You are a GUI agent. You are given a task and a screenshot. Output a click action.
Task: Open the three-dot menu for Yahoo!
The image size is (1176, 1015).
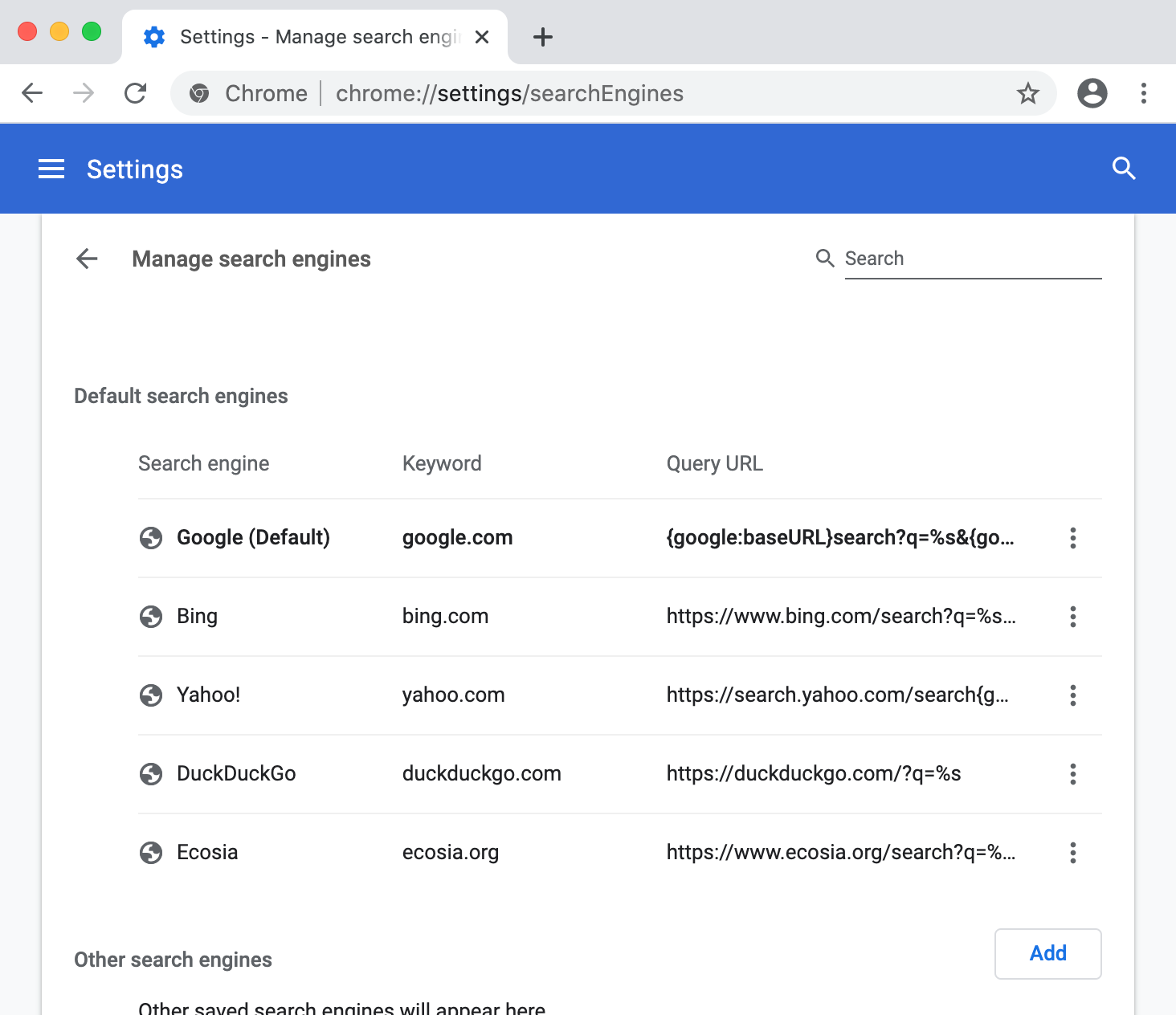[x=1072, y=695]
